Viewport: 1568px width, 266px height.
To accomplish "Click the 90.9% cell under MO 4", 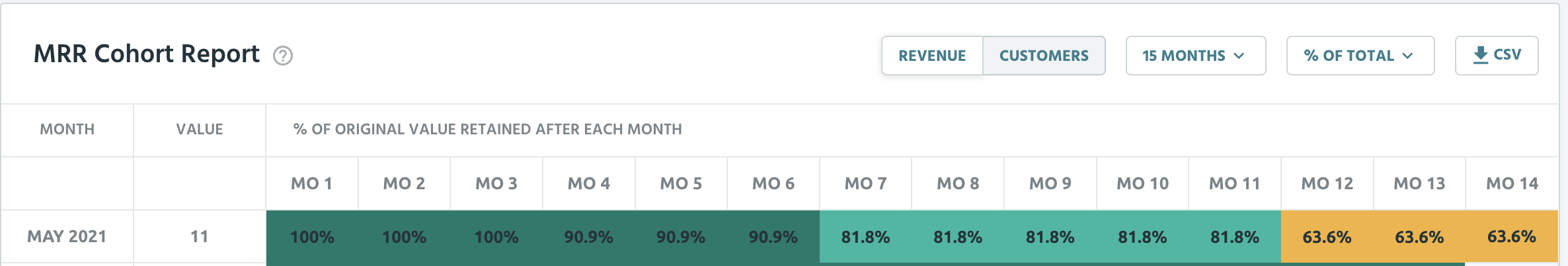I will tap(588, 237).
